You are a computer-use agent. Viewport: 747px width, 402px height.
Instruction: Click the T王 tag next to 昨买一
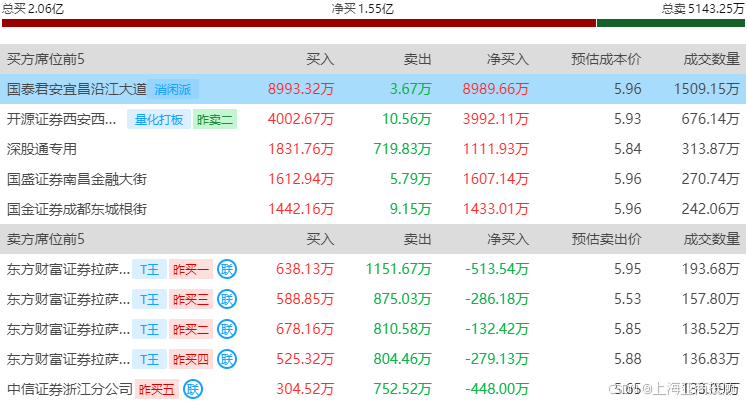click(150, 270)
